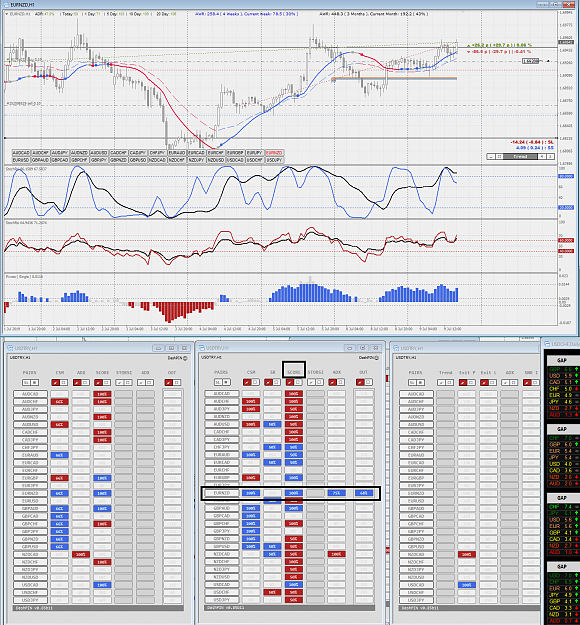580x625 pixels.
Task: Select USDCAD from the chart pair buttons
Action: (235, 160)
